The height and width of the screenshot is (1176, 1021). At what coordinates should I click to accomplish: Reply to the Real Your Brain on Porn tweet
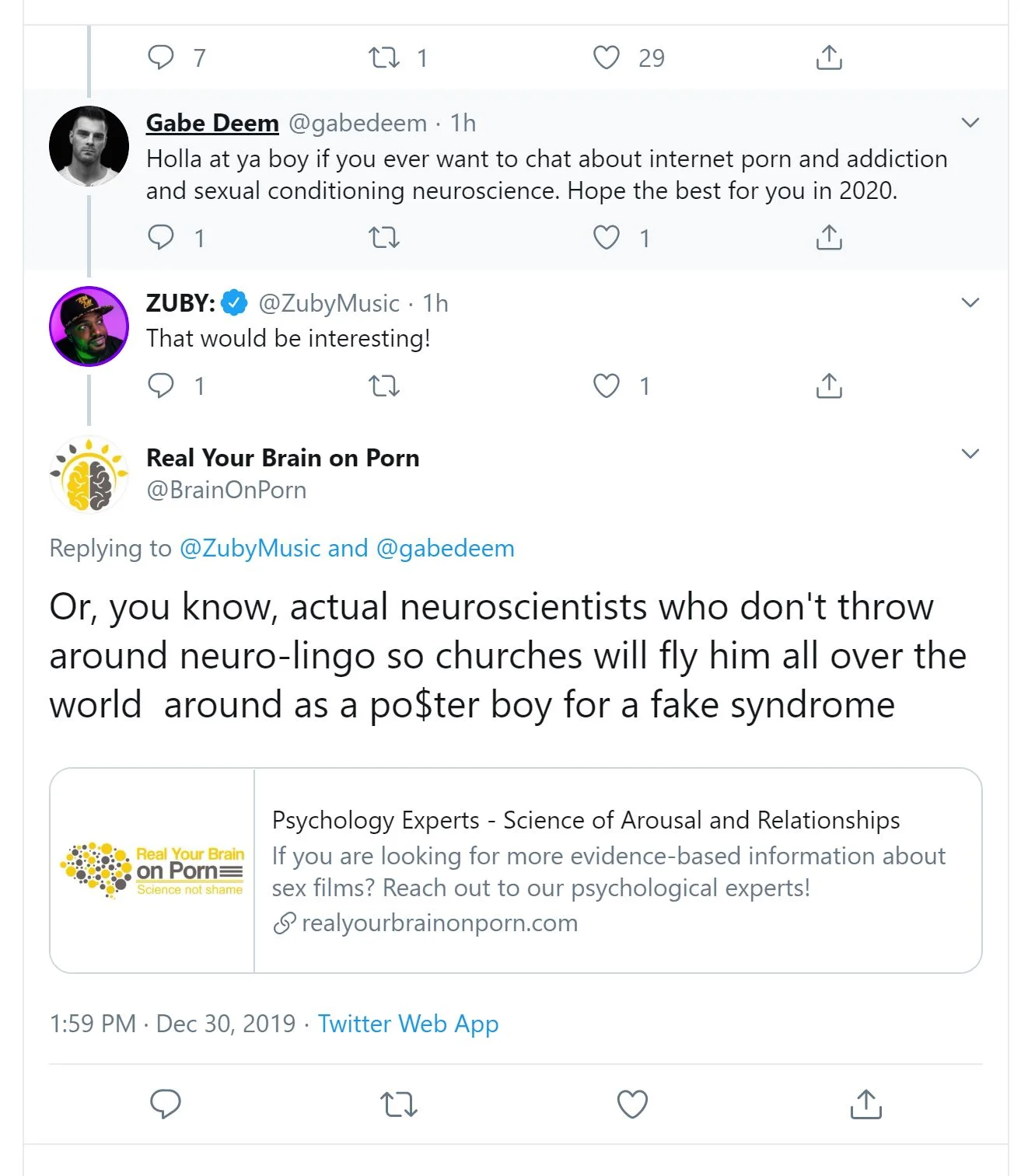tap(165, 1104)
